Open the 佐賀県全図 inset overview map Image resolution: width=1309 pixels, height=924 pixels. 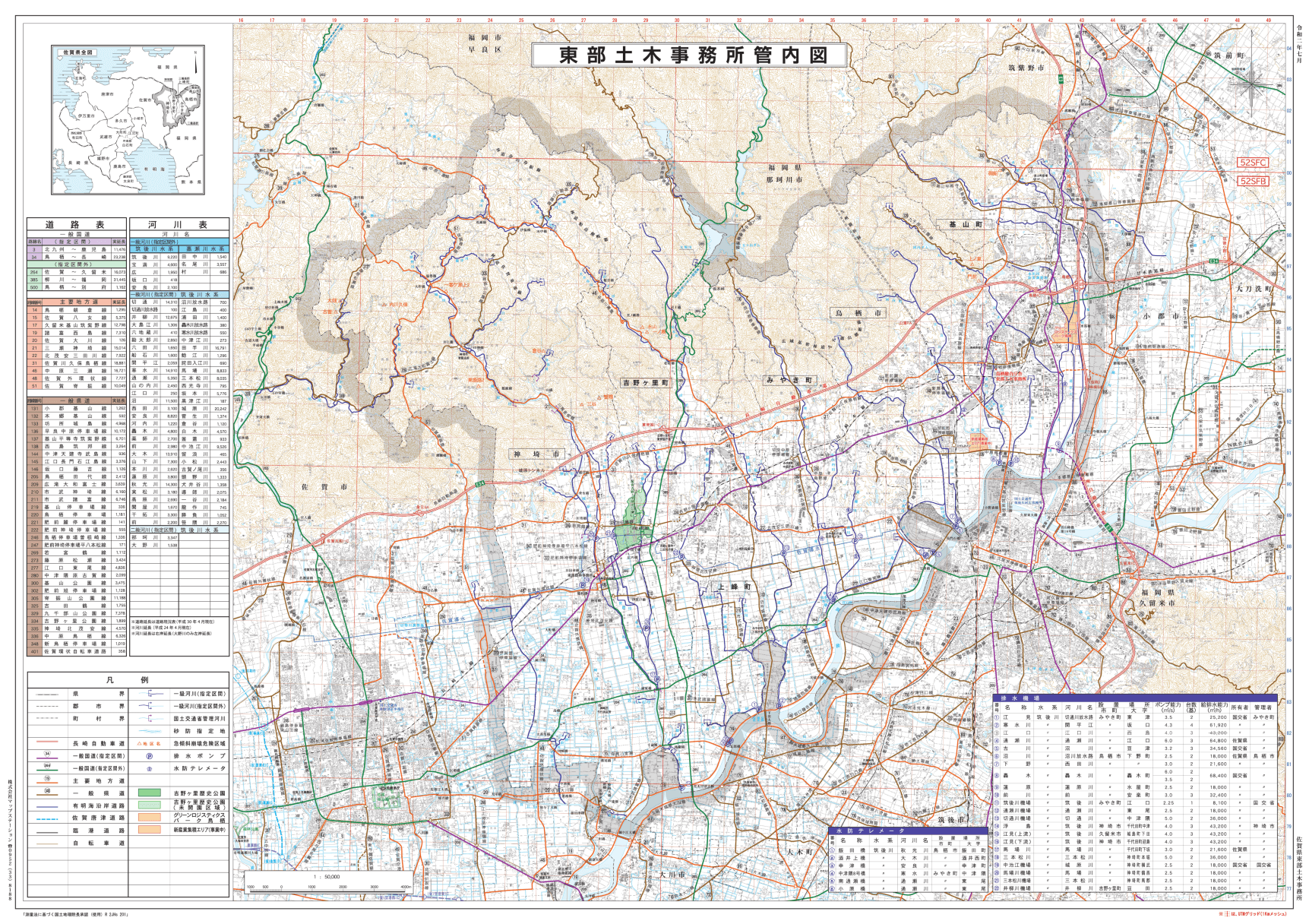128,120
